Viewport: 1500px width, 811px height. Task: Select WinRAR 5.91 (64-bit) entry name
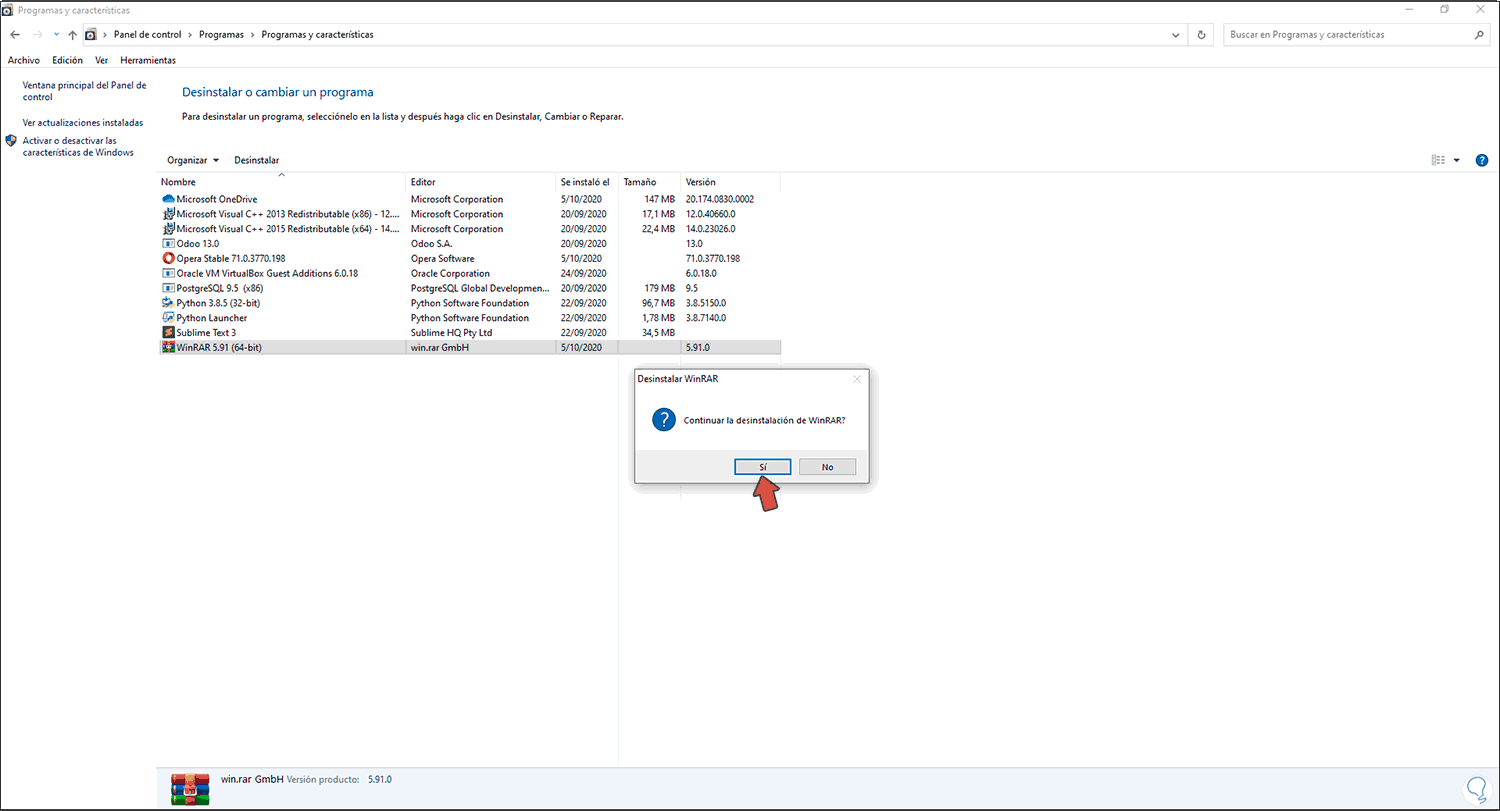tap(219, 347)
